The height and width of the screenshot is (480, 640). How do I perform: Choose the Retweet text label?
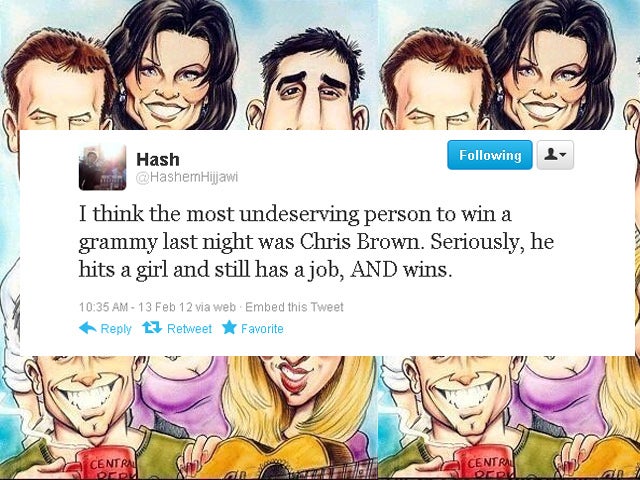coord(189,329)
